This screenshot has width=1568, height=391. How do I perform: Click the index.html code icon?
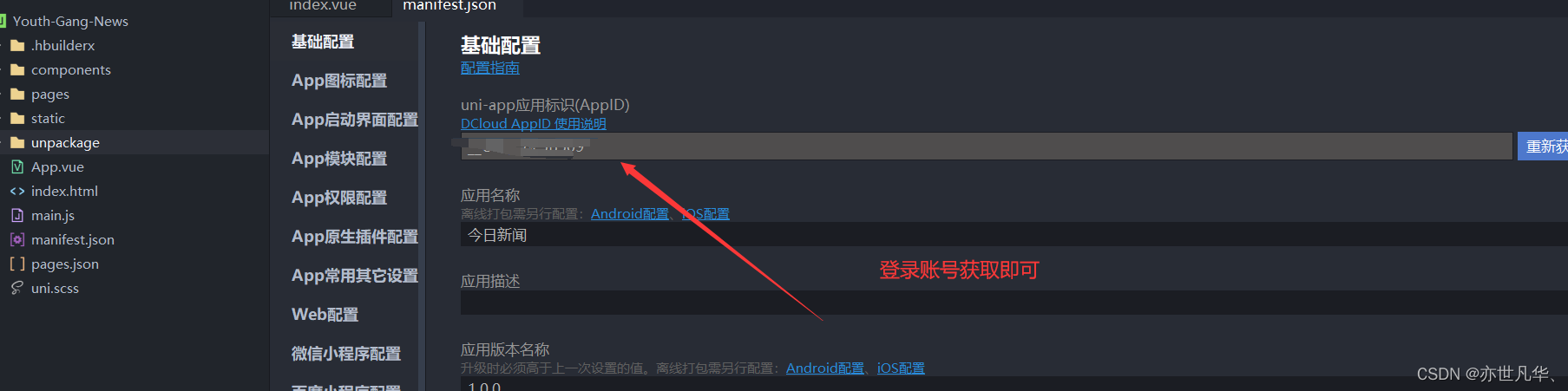(17, 191)
